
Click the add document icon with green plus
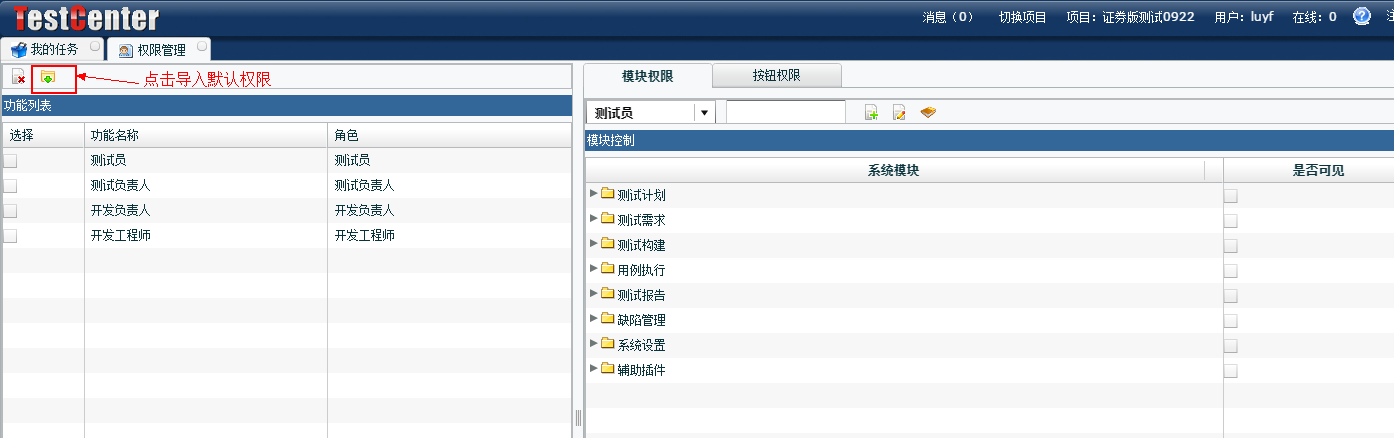(871, 113)
